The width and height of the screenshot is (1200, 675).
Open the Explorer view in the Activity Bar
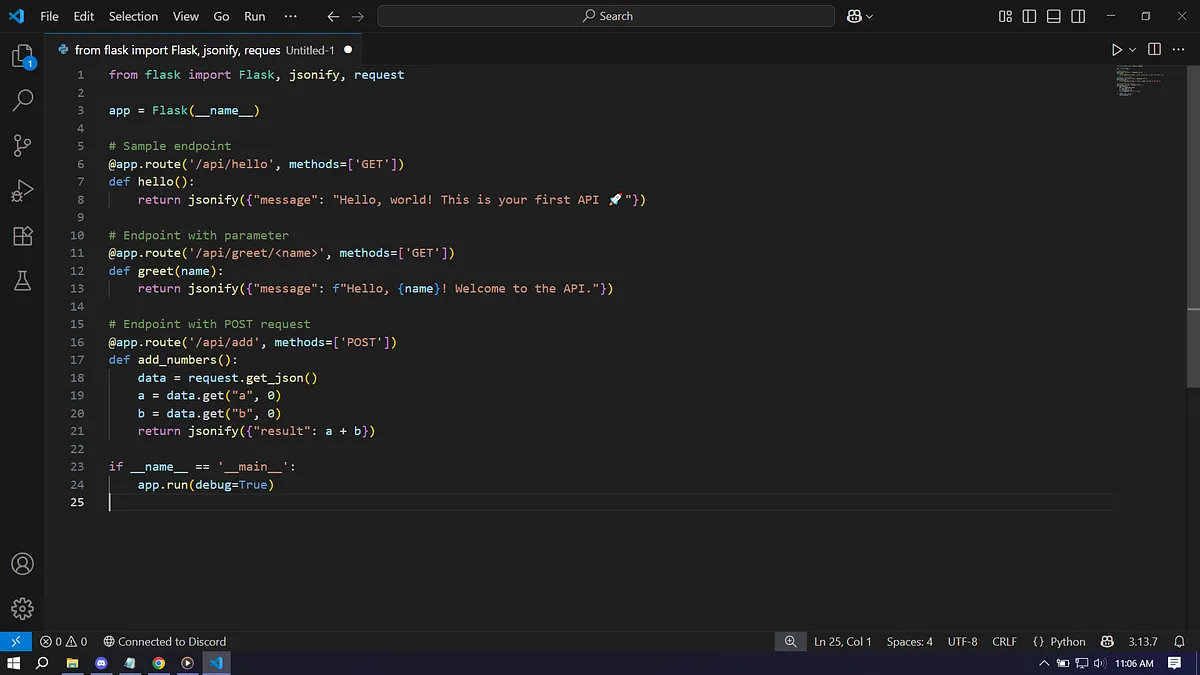(22, 55)
